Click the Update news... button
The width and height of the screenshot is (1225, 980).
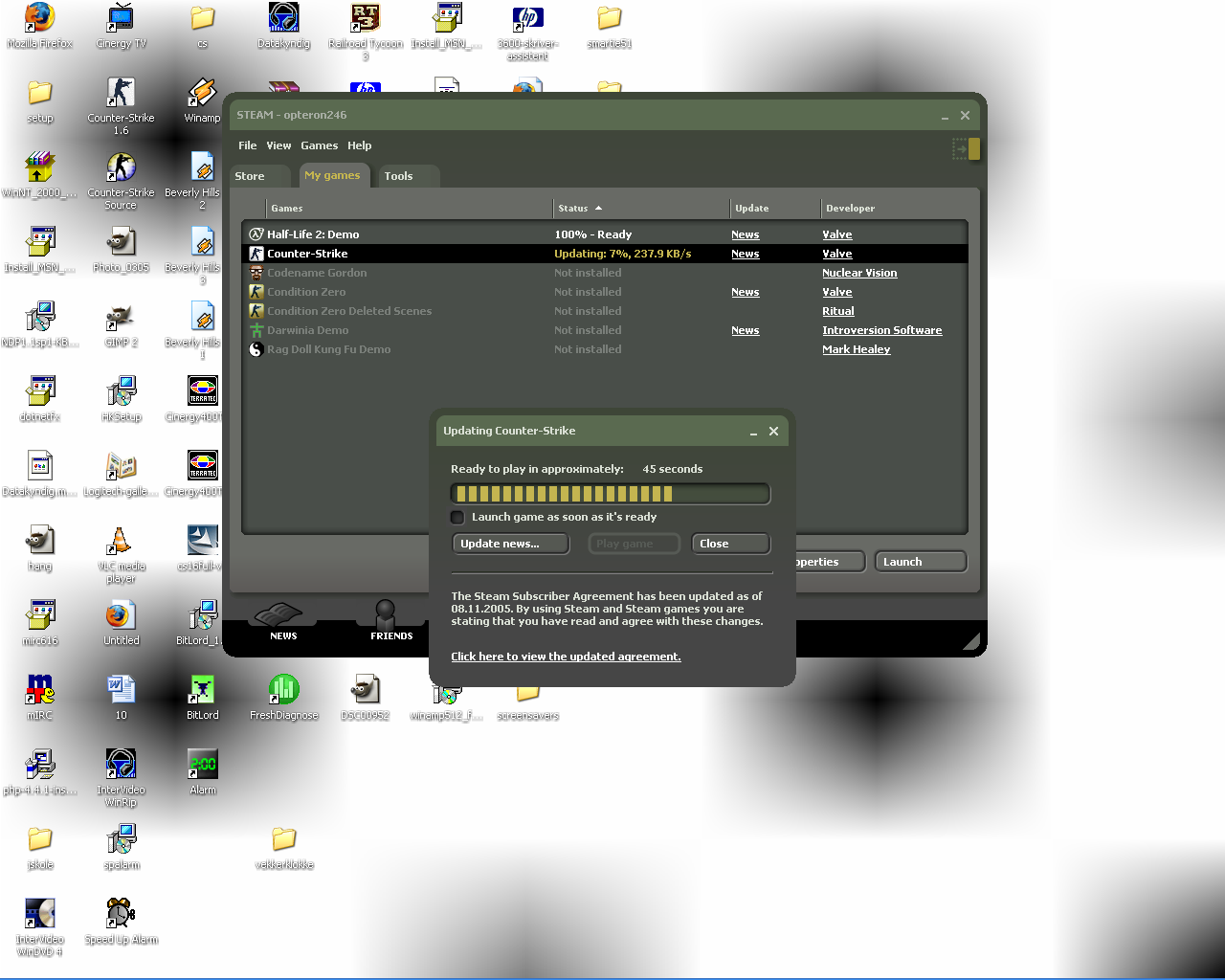click(x=511, y=544)
